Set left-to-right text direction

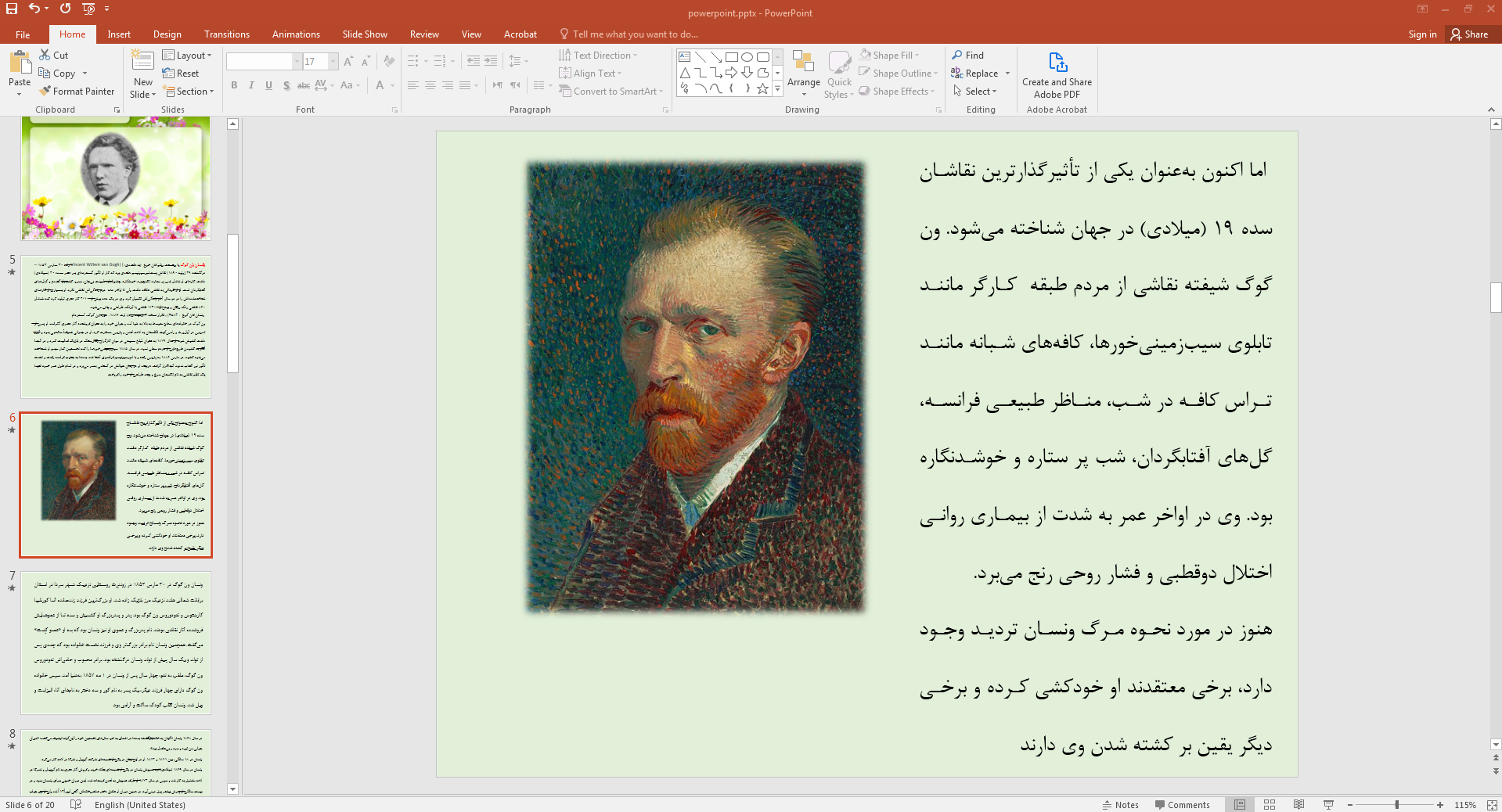[498, 85]
